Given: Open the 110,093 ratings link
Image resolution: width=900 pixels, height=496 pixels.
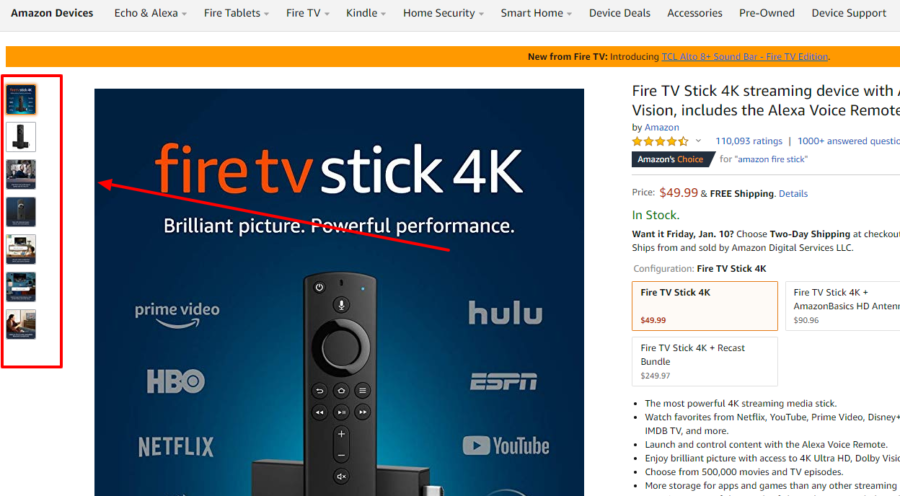Looking at the screenshot, I should click(748, 141).
